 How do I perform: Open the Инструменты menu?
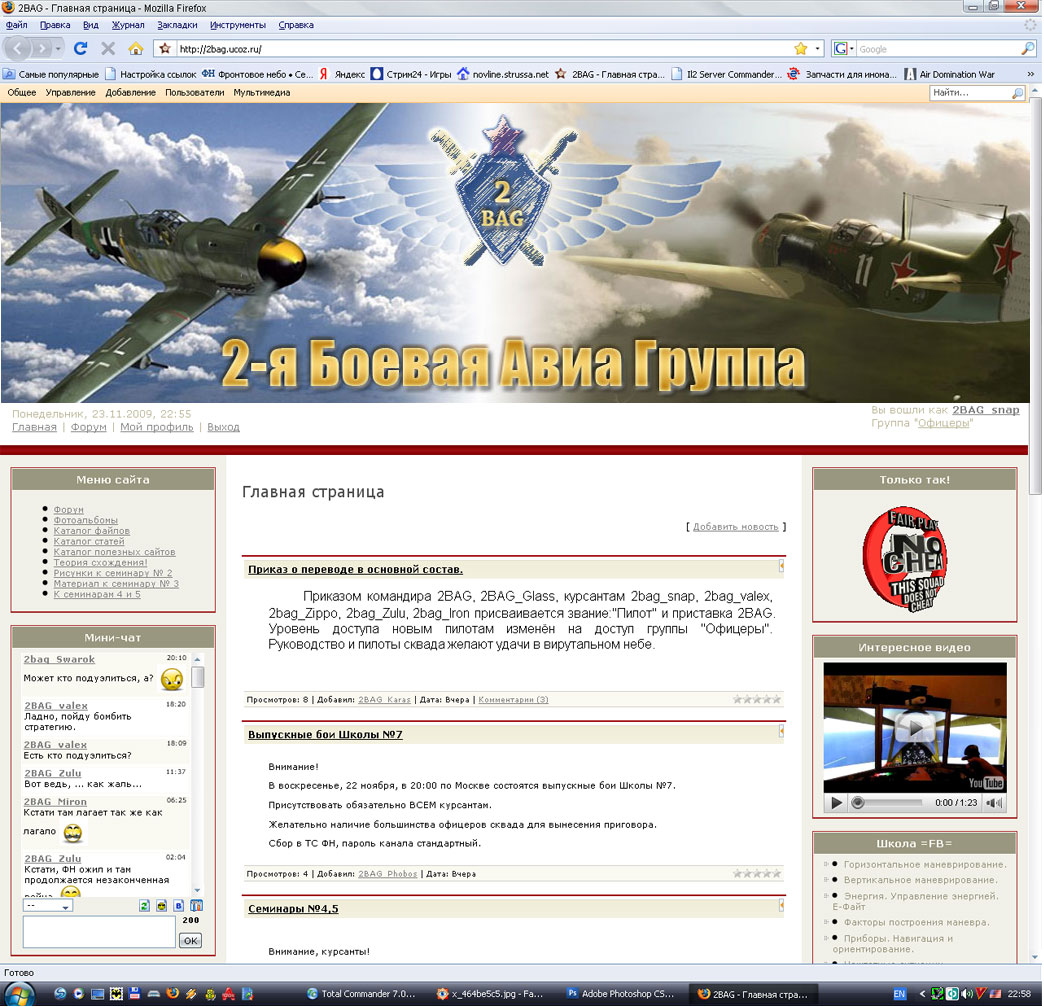point(238,24)
